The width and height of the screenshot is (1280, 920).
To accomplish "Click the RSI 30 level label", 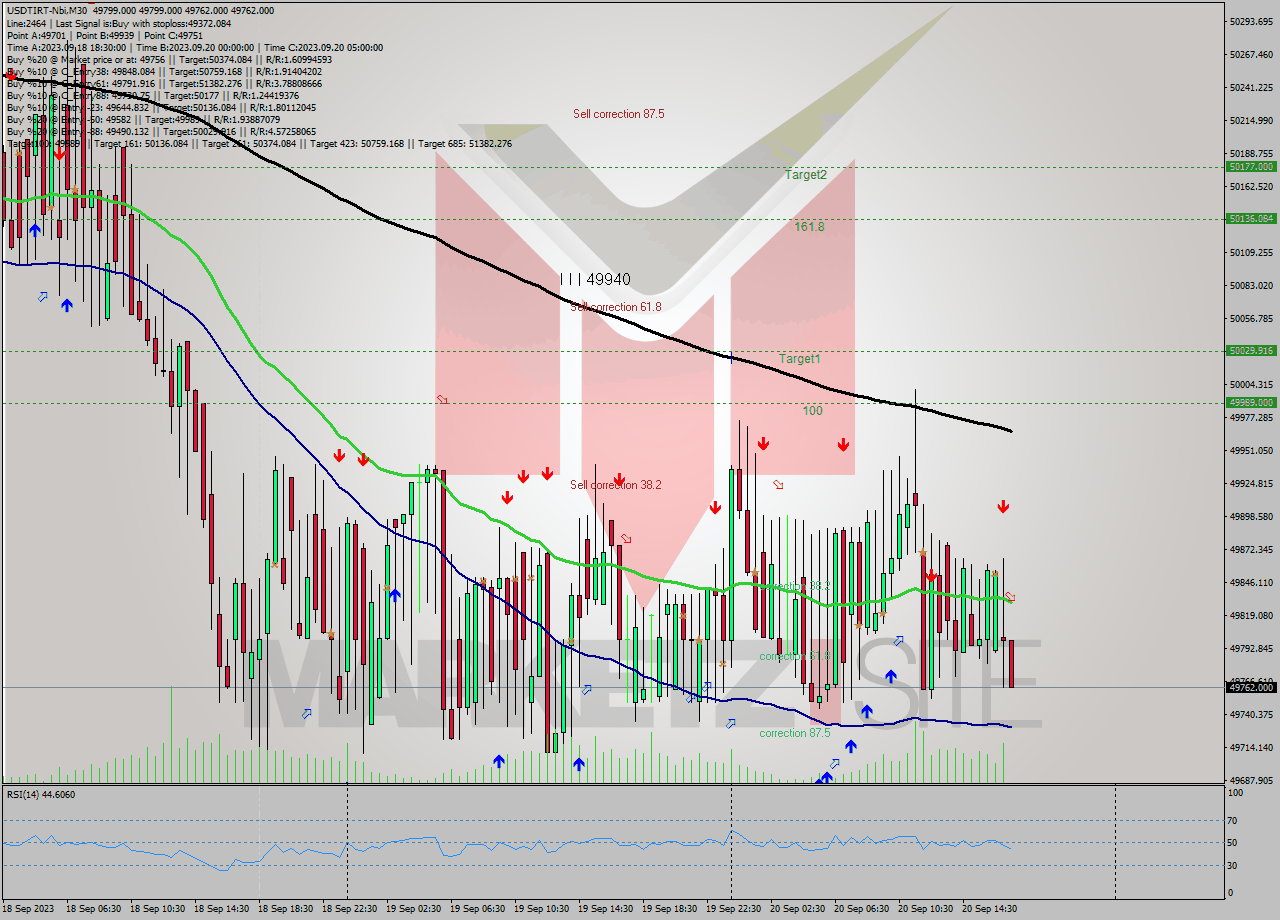I will click(x=1233, y=865).
